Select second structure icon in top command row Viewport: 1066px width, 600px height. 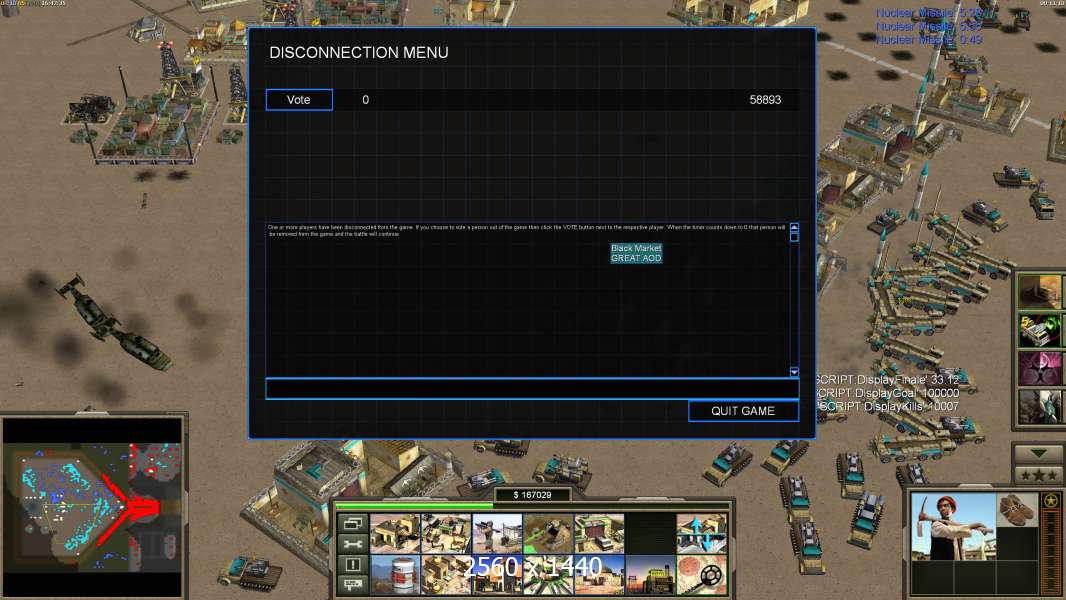pyautogui.click(x=446, y=533)
